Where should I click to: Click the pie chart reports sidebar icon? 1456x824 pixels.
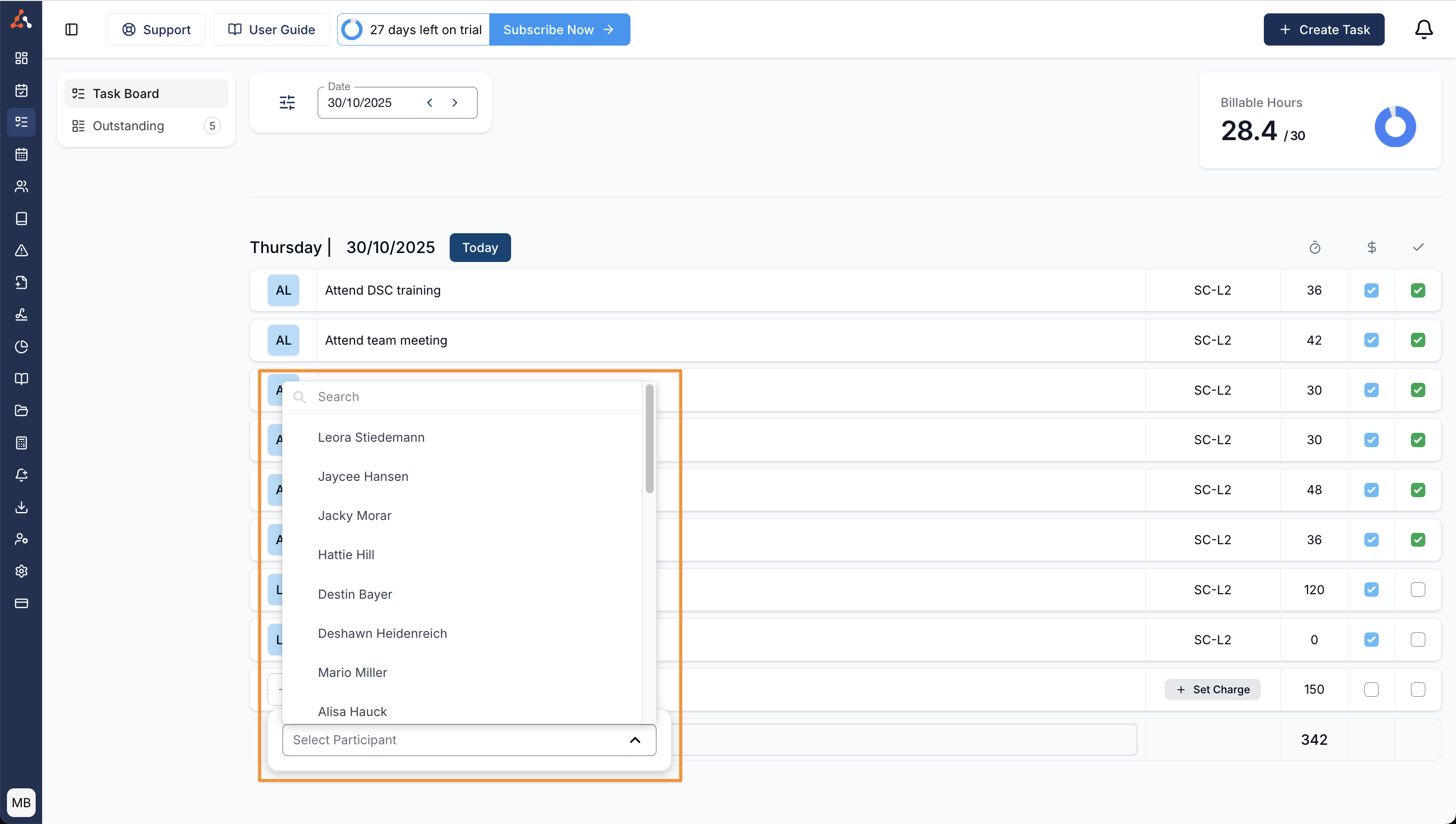[21, 347]
